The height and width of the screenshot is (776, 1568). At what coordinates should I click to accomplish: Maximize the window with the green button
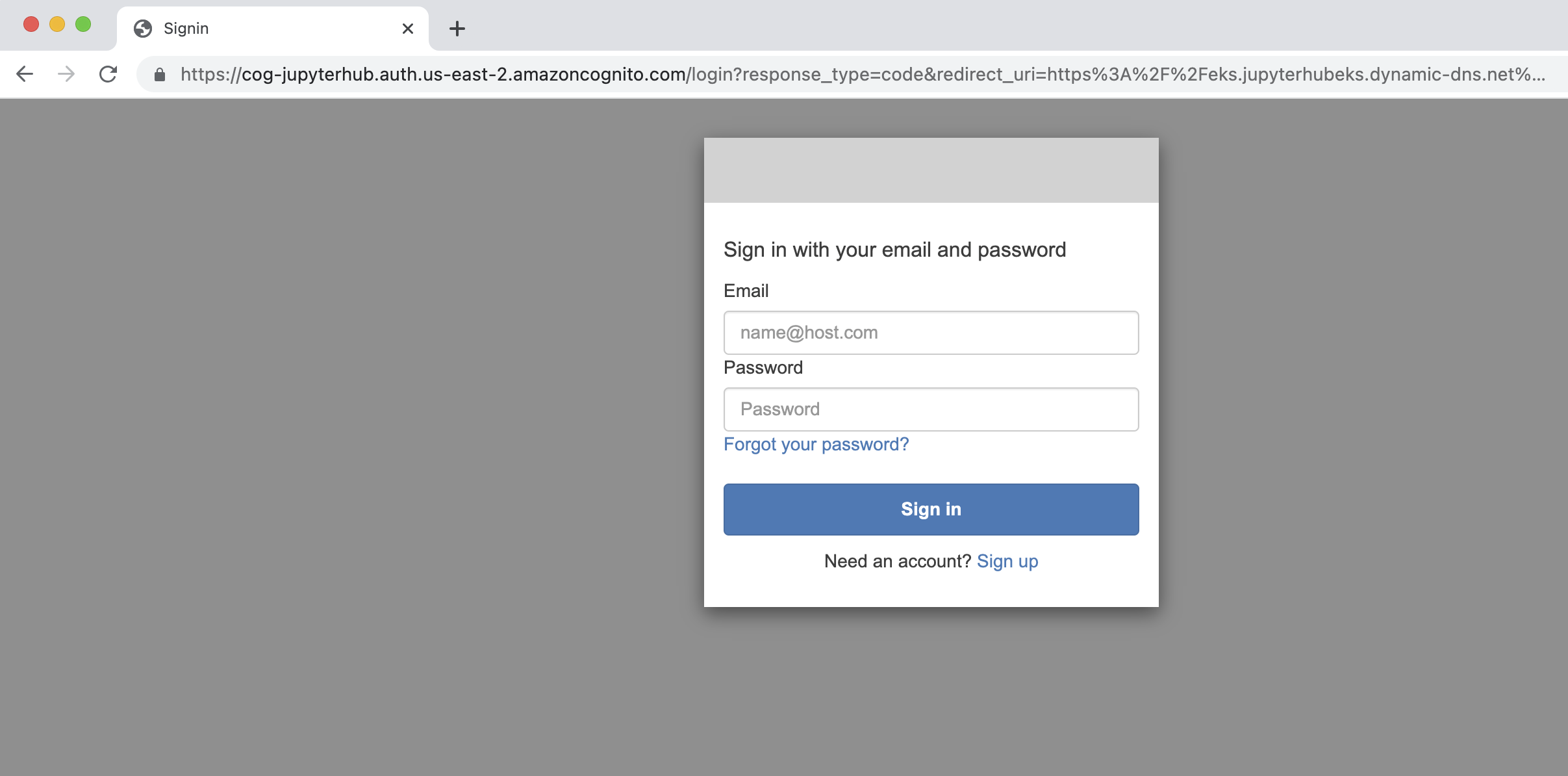[x=83, y=25]
